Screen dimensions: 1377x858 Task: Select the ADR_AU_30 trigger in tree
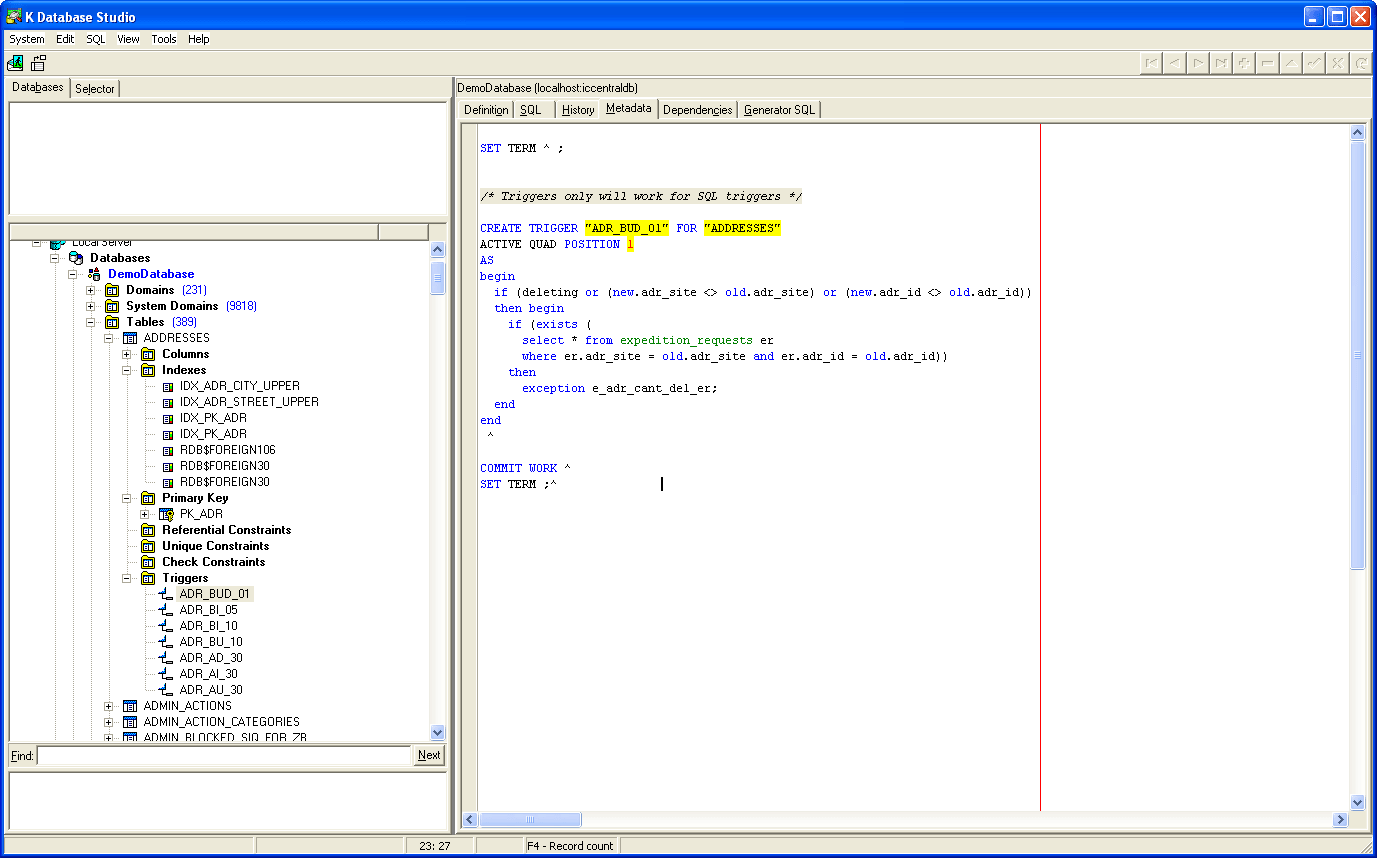[x=211, y=690]
